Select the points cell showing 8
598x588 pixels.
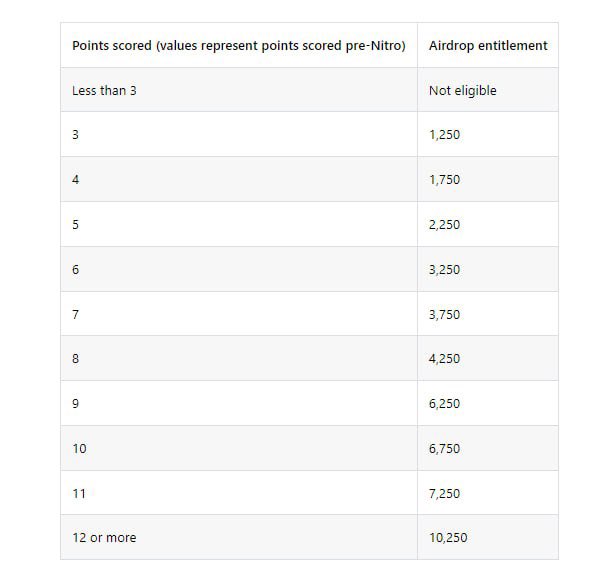[239, 358]
